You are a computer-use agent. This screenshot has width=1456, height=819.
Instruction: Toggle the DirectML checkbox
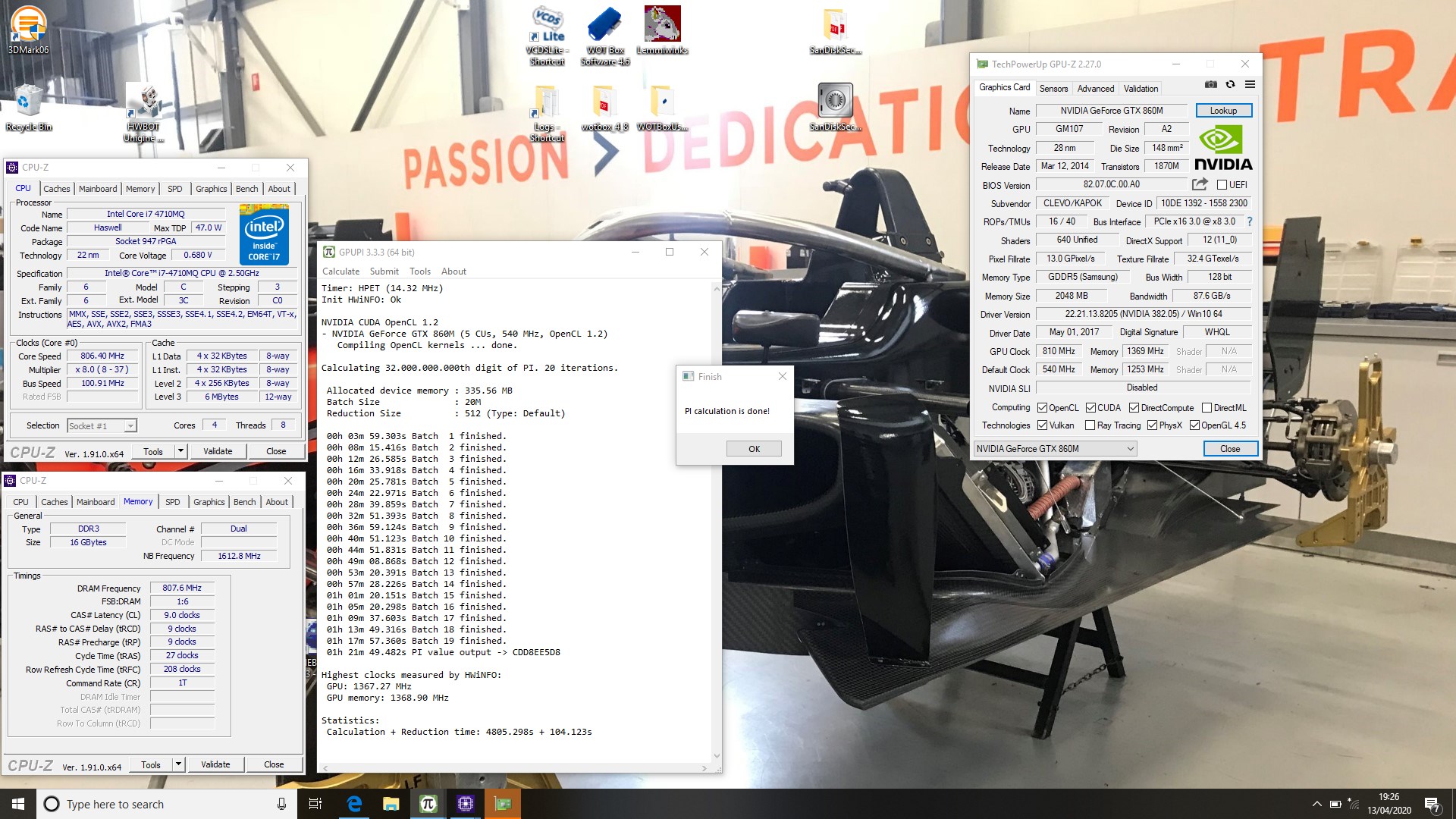coord(1207,408)
